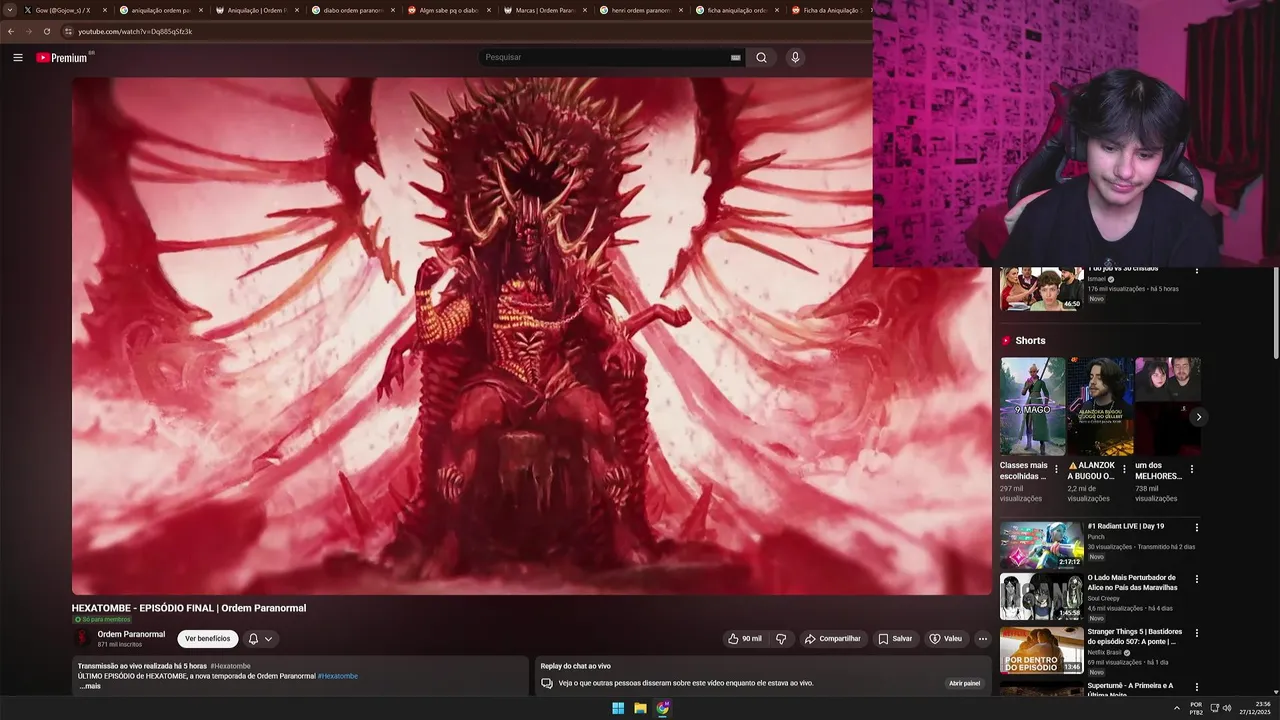
Task: Open the '#1 Radiant LIVE | Day 19' video thumbnail
Action: point(1041,546)
